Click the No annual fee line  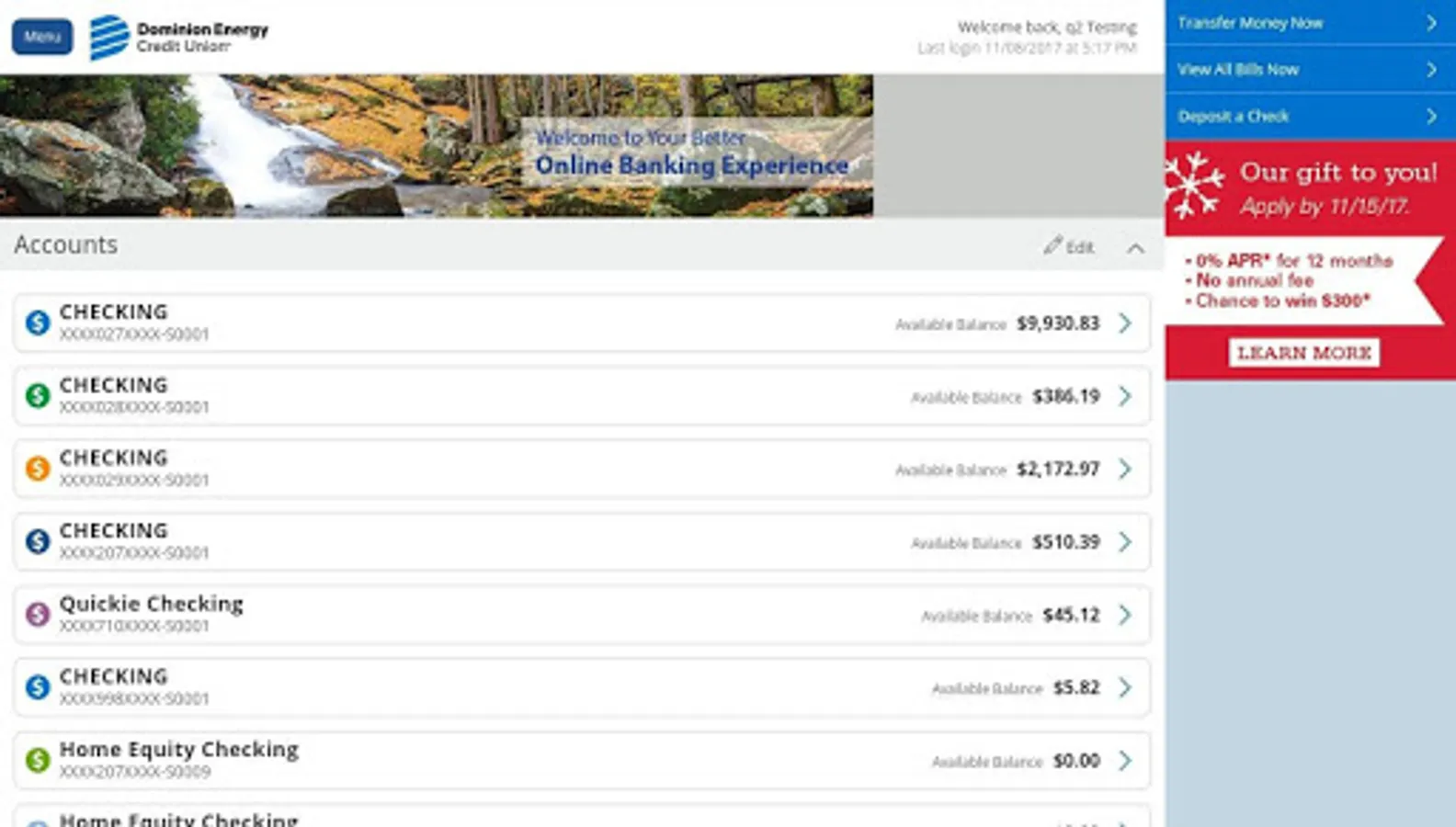coord(1249,281)
